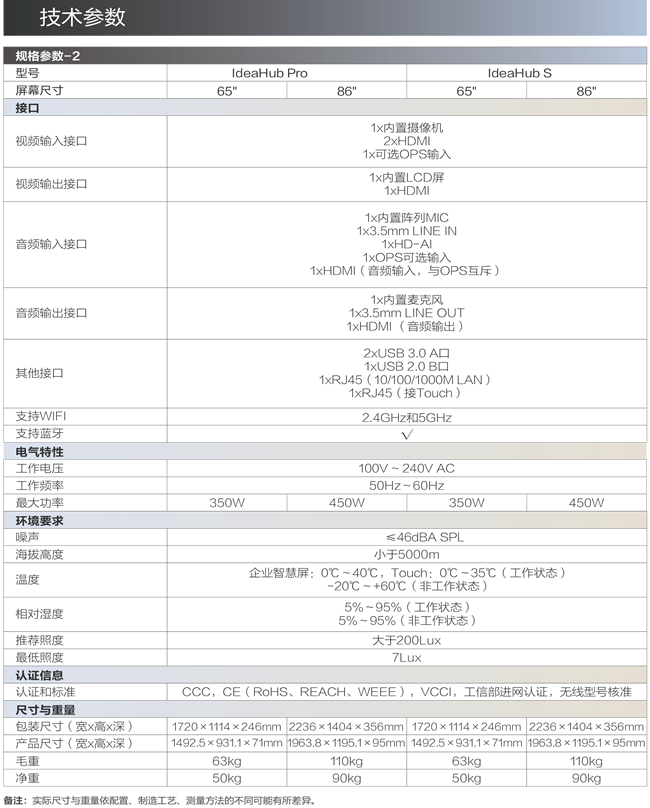Click the 50Hz~60Hz value
This screenshot has height=808, width=650.
pos(407,485)
